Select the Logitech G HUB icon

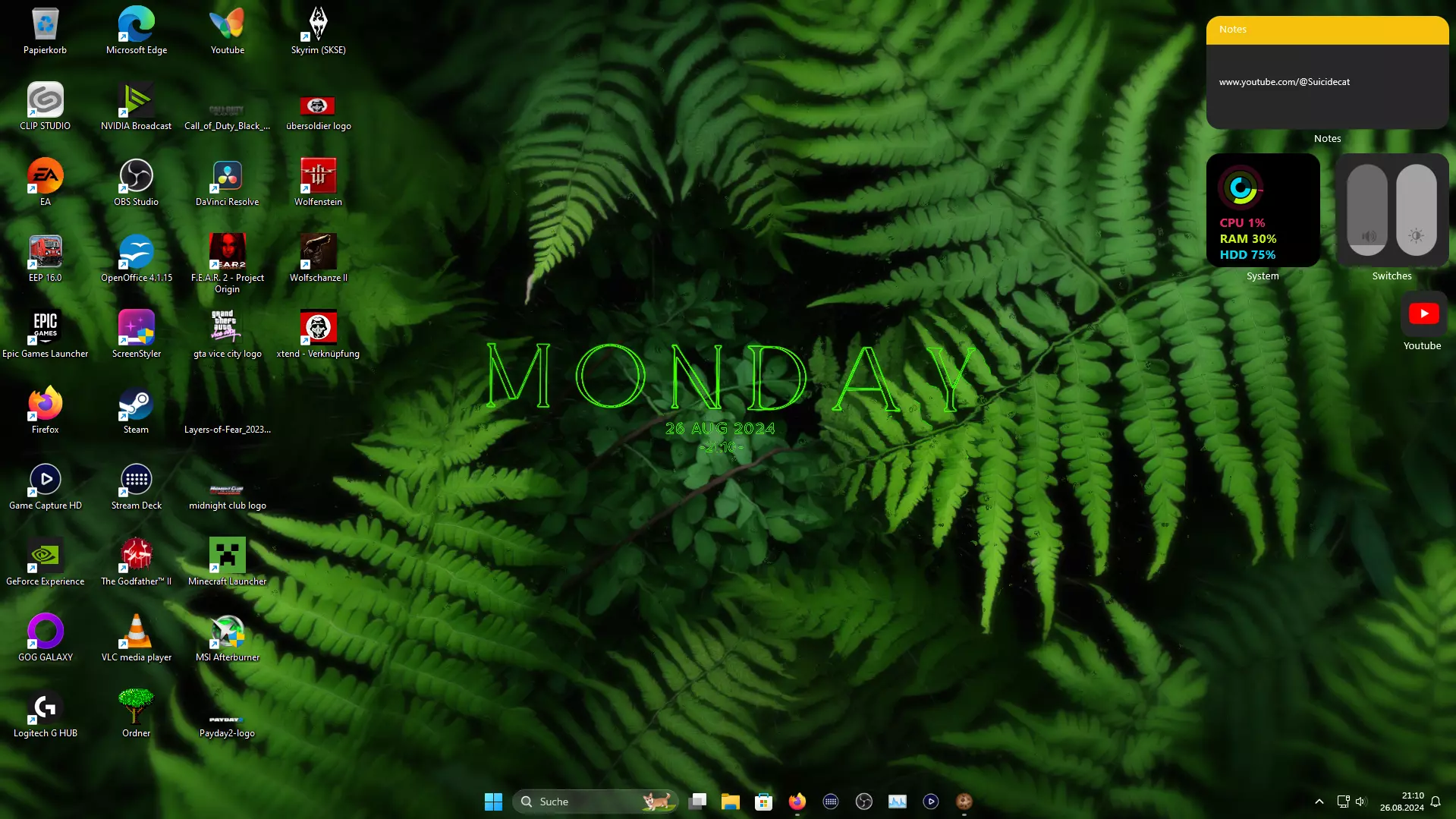point(46,713)
